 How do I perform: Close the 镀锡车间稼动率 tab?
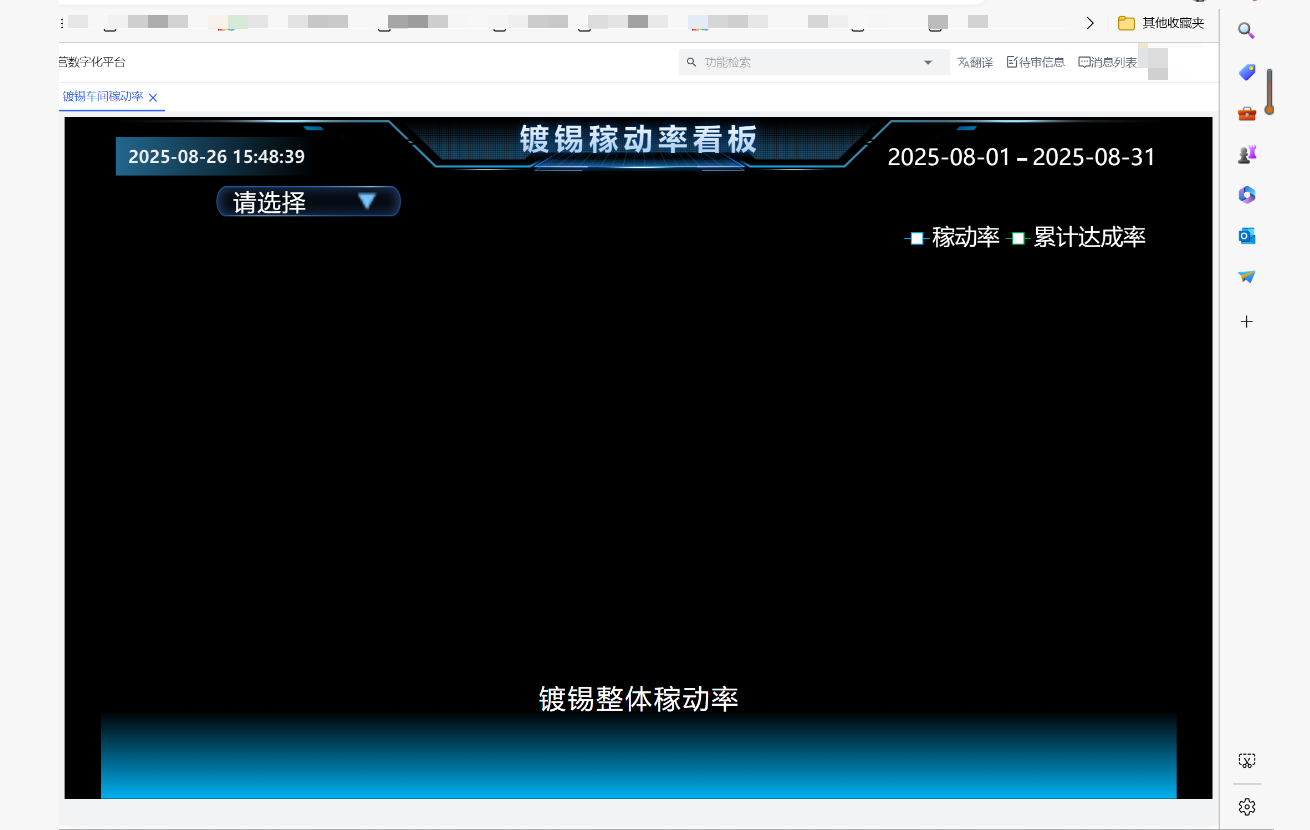153,98
